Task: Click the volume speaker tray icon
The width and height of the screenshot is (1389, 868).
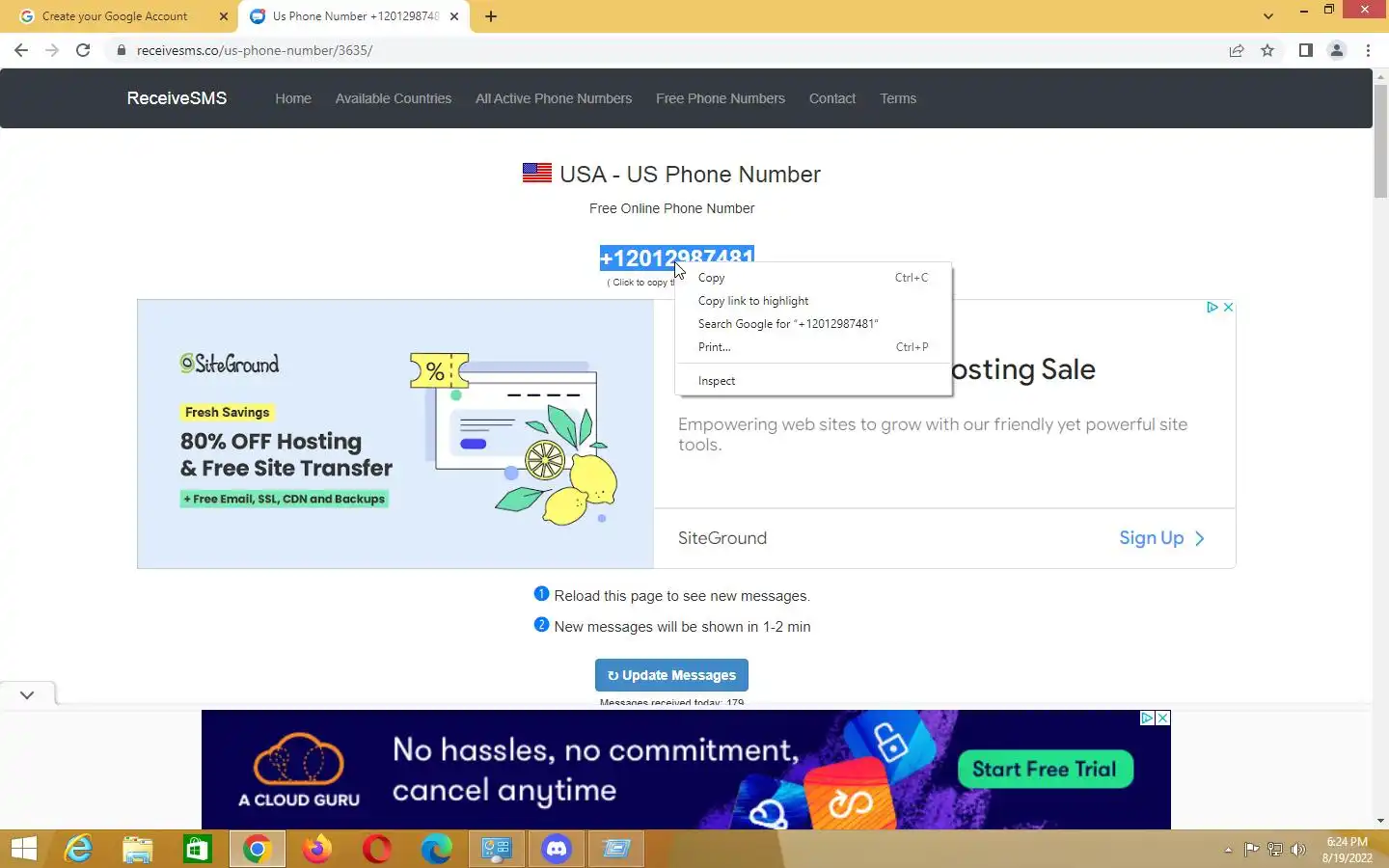Action: click(x=1298, y=850)
